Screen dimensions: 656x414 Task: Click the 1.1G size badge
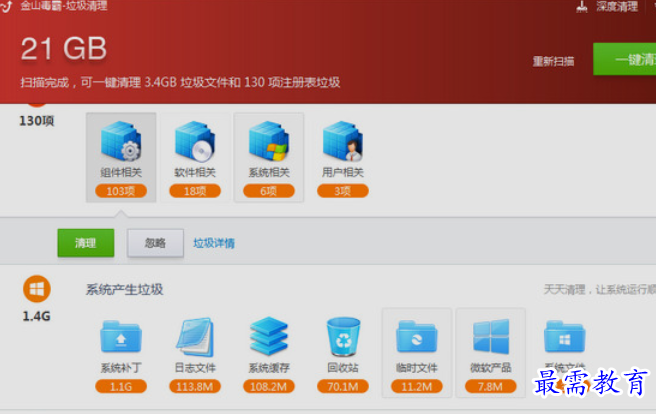click(x=121, y=386)
